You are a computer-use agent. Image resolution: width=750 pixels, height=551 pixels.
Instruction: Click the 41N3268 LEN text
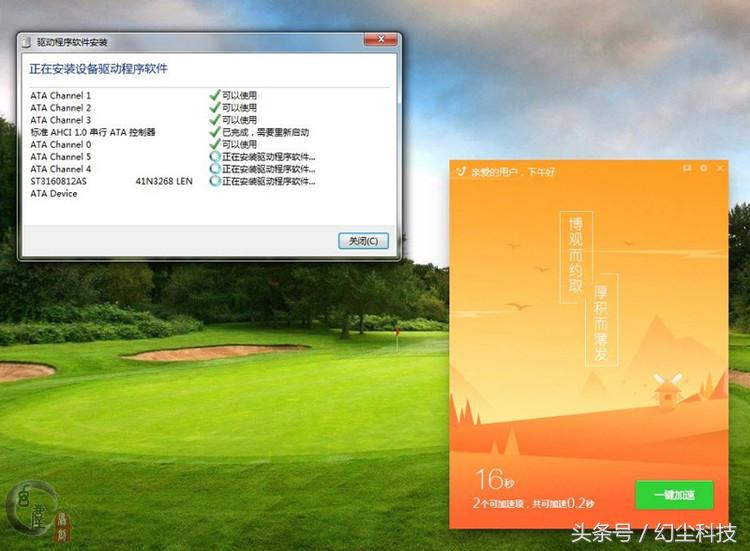click(x=164, y=181)
